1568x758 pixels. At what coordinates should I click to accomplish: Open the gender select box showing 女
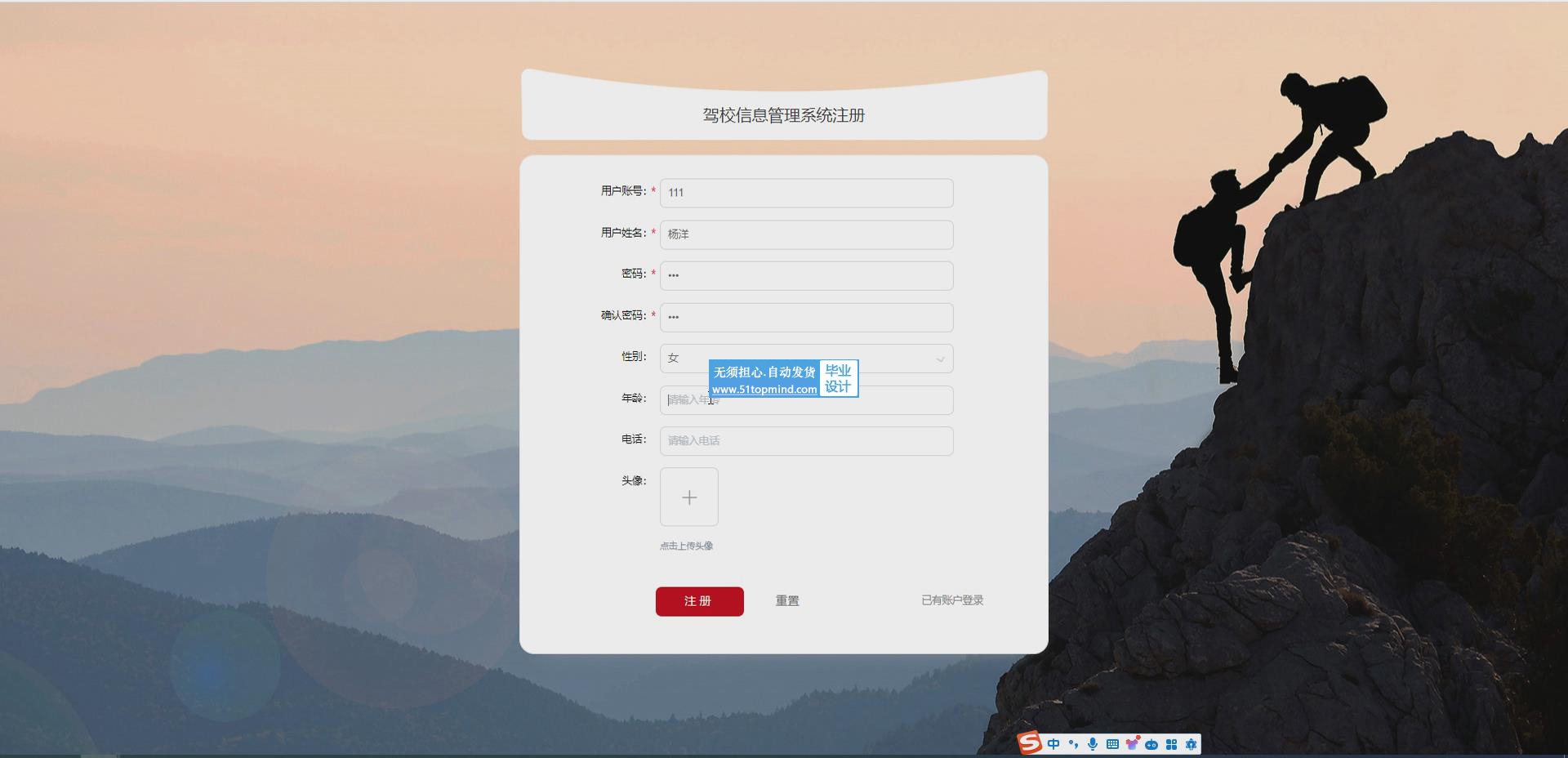point(806,359)
